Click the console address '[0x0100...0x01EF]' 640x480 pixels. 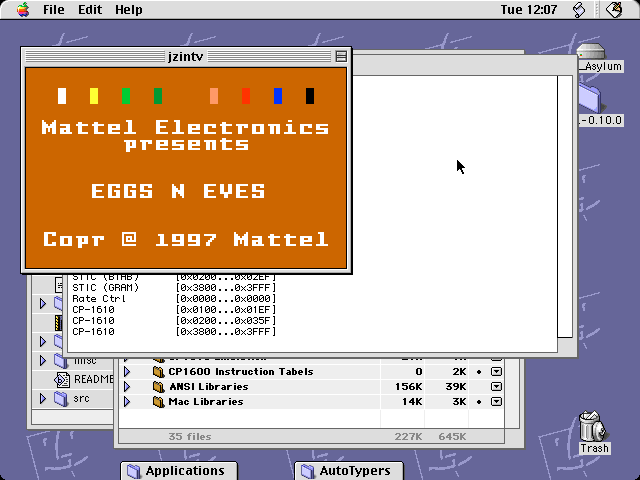(226, 310)
